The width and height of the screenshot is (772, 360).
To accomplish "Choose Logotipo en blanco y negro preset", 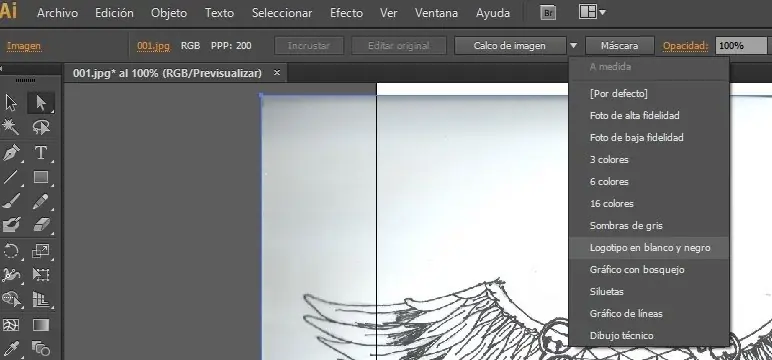I will click(648, 248).
